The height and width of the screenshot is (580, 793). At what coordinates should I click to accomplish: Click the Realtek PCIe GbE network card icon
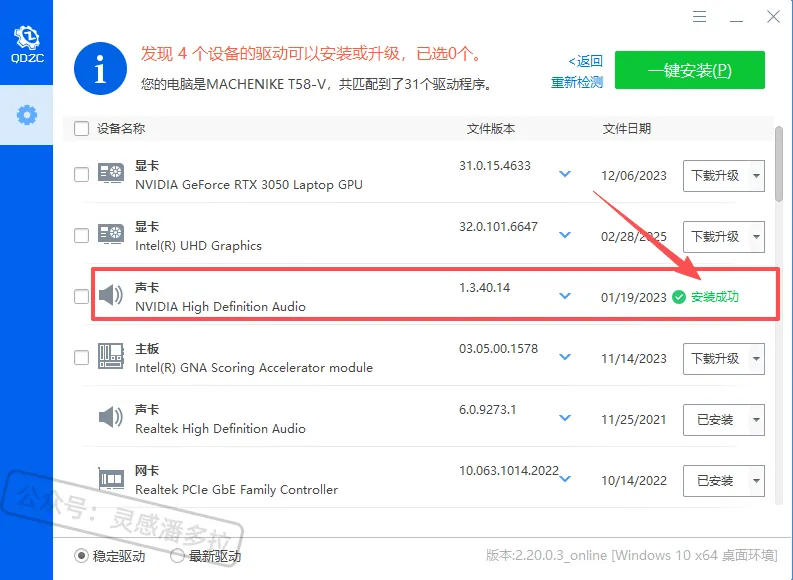[111, 478]
